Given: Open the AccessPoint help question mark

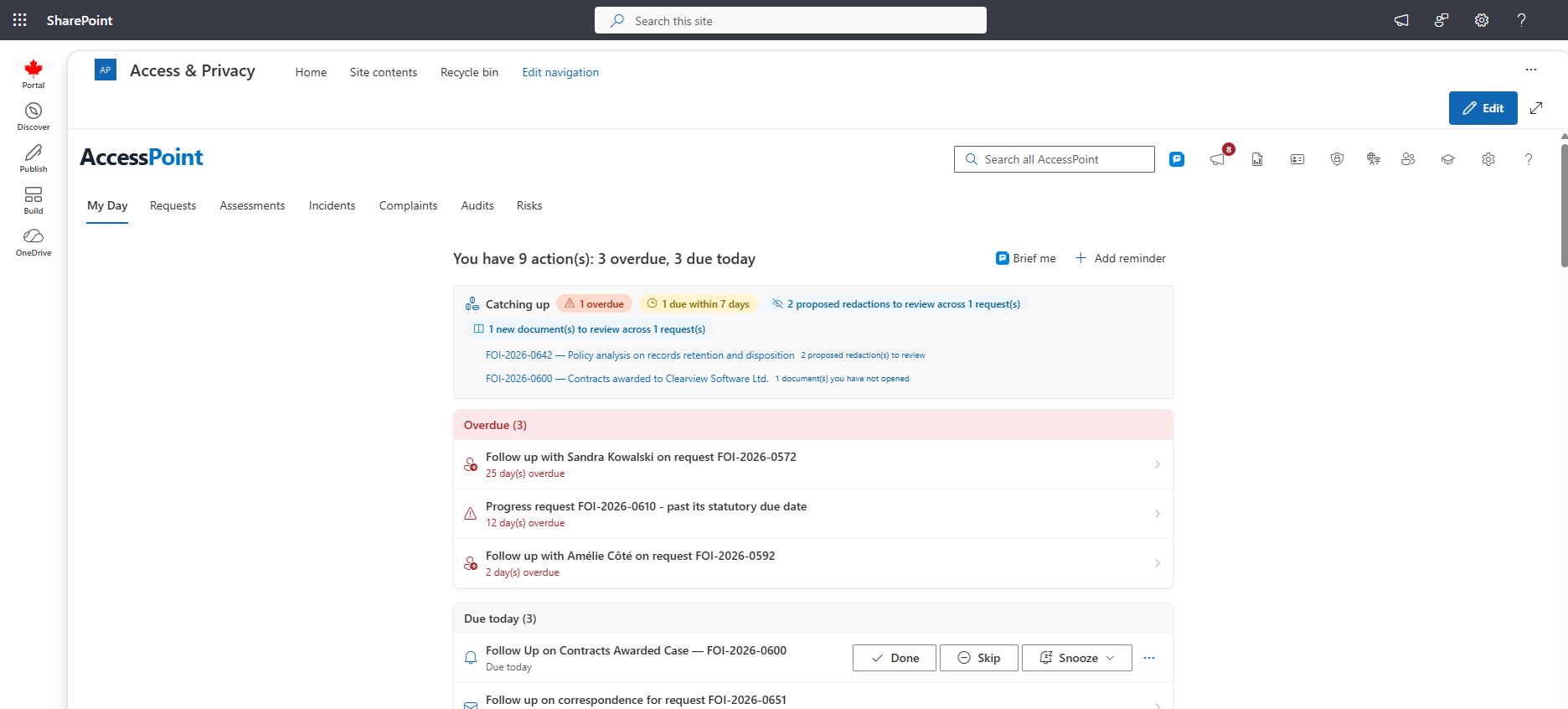Looking at the screenshot, I should pyautogui.click(x=1529, y=159).
